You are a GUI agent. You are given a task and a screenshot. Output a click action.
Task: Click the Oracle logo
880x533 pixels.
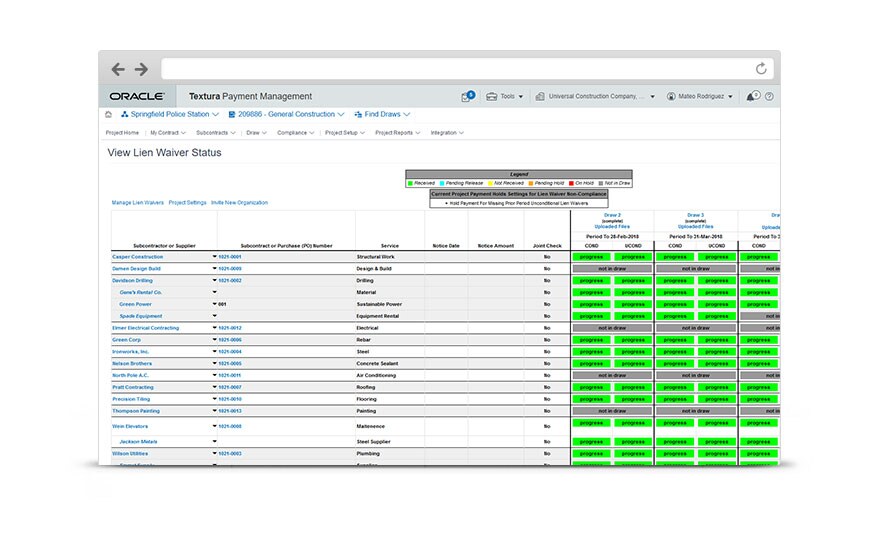point(137,97)
